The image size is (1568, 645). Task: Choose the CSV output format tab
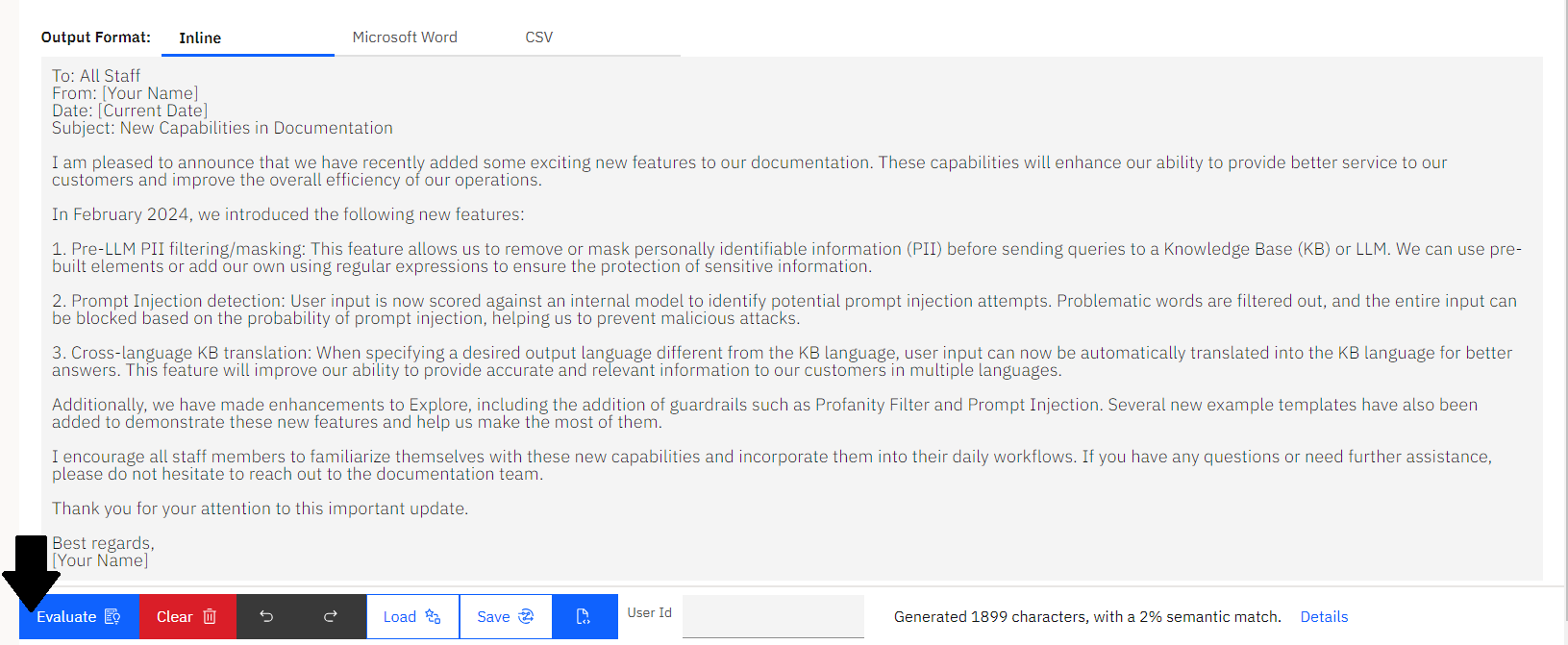point(539,37)
